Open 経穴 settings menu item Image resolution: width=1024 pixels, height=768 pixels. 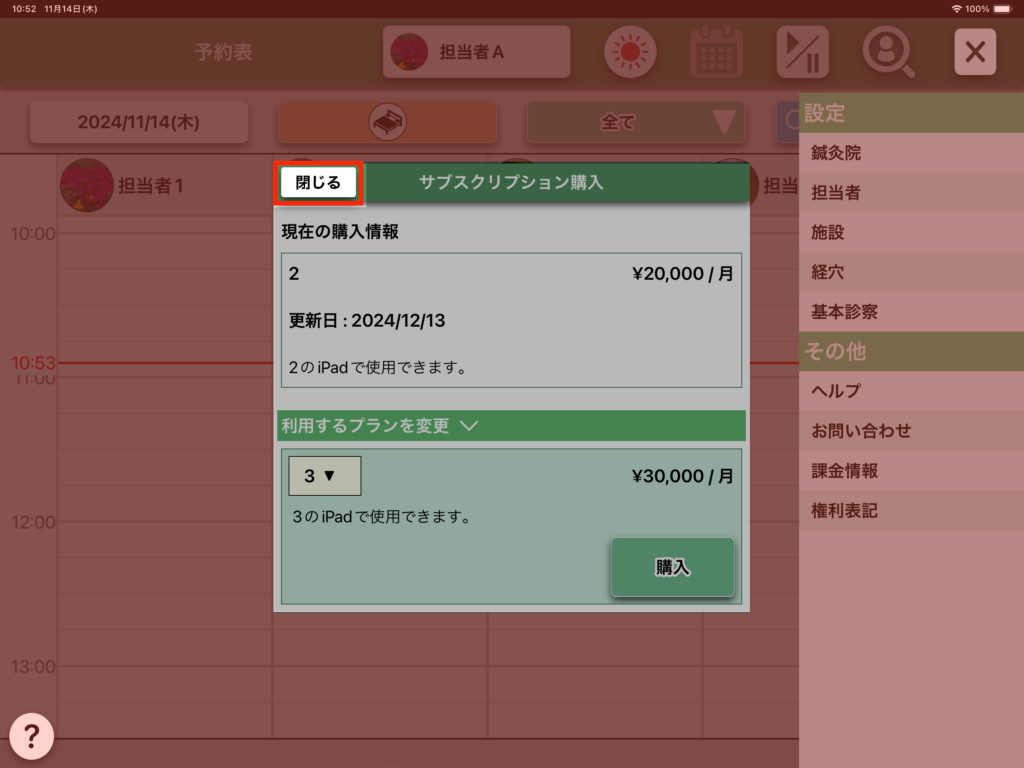tap(828, 272)
